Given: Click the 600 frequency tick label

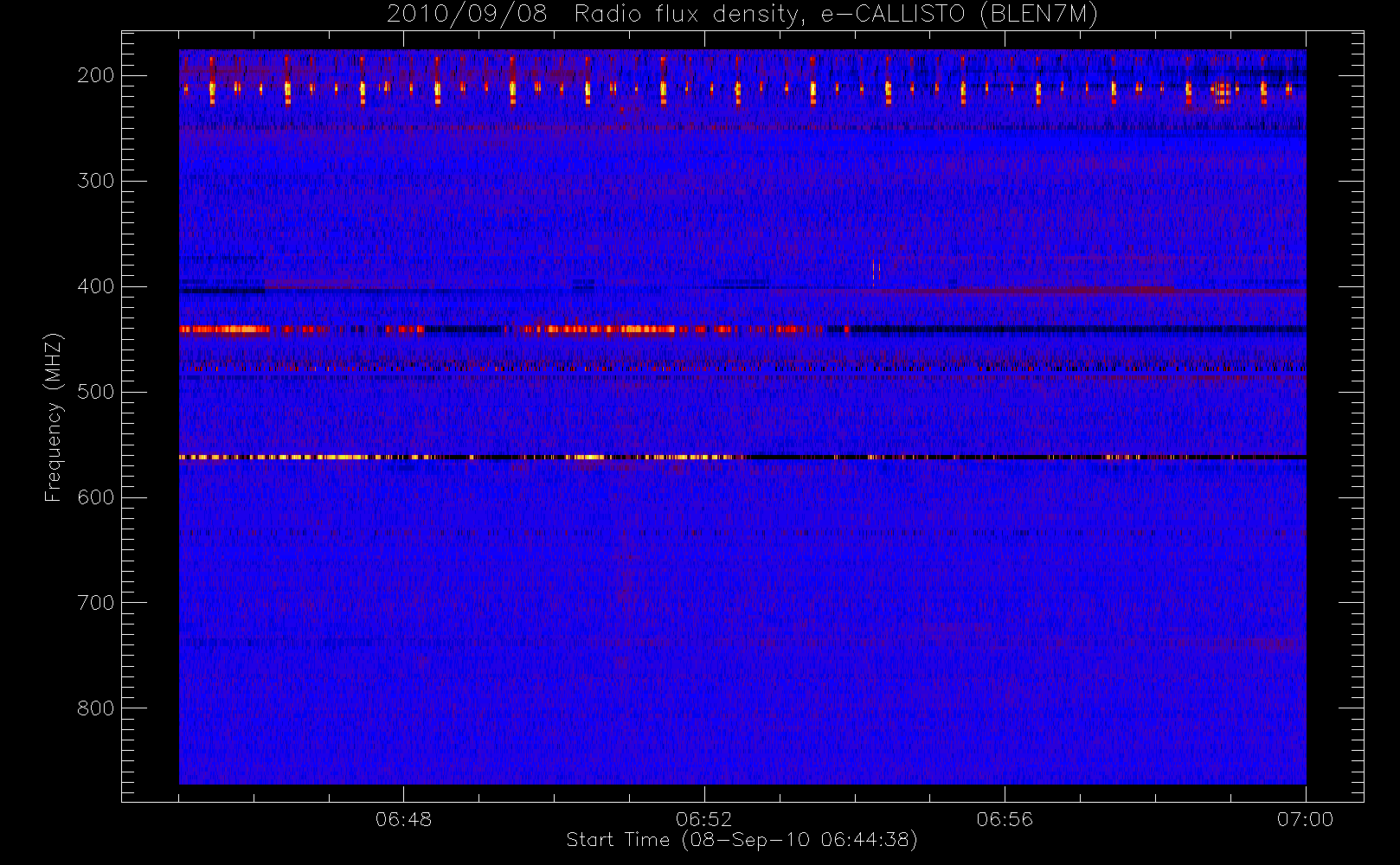Looking at the screenshot, I should pyautogui.click(x=96, y=497).
